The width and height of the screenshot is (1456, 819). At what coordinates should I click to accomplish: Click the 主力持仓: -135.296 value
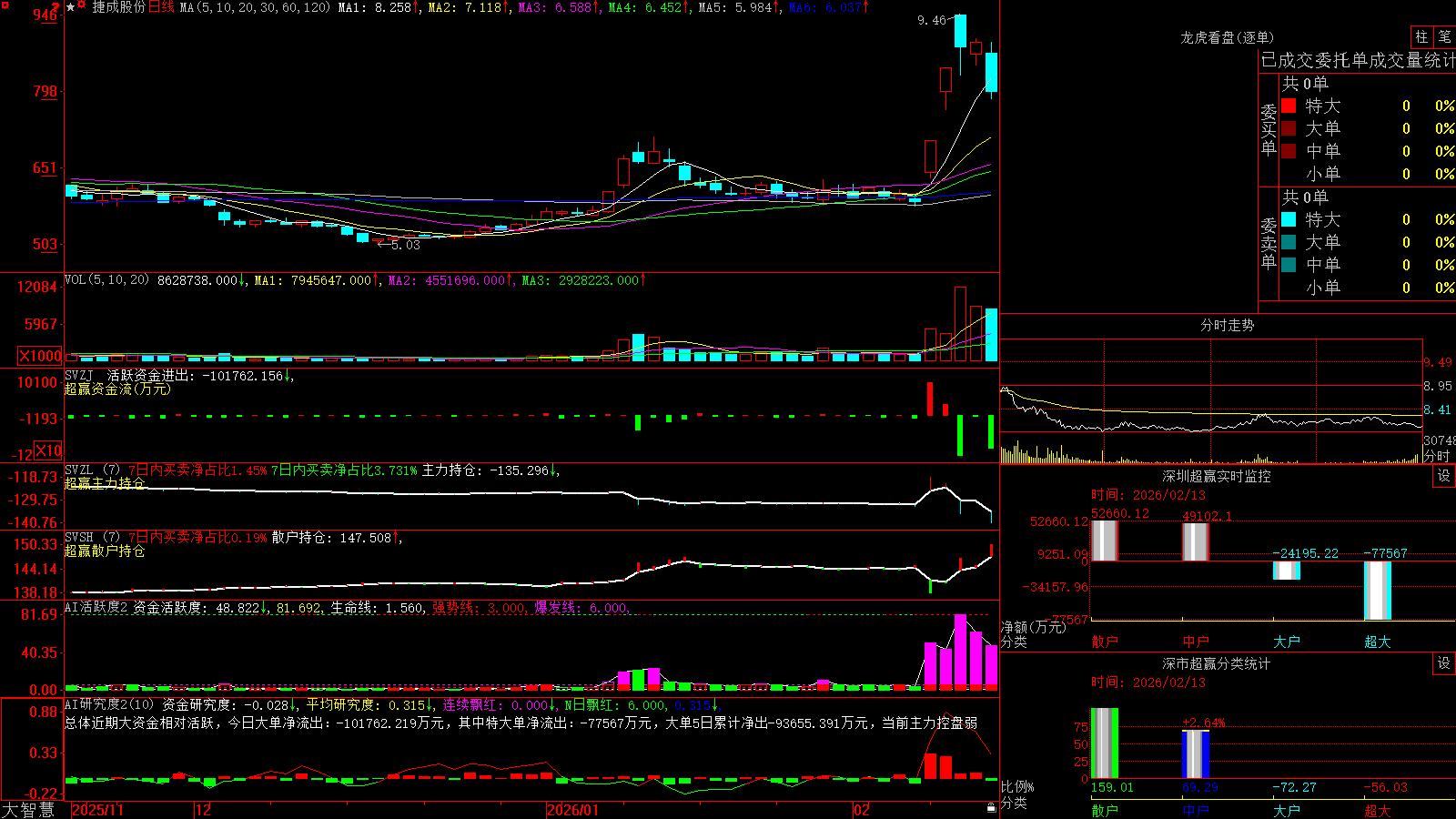(490, 470)
